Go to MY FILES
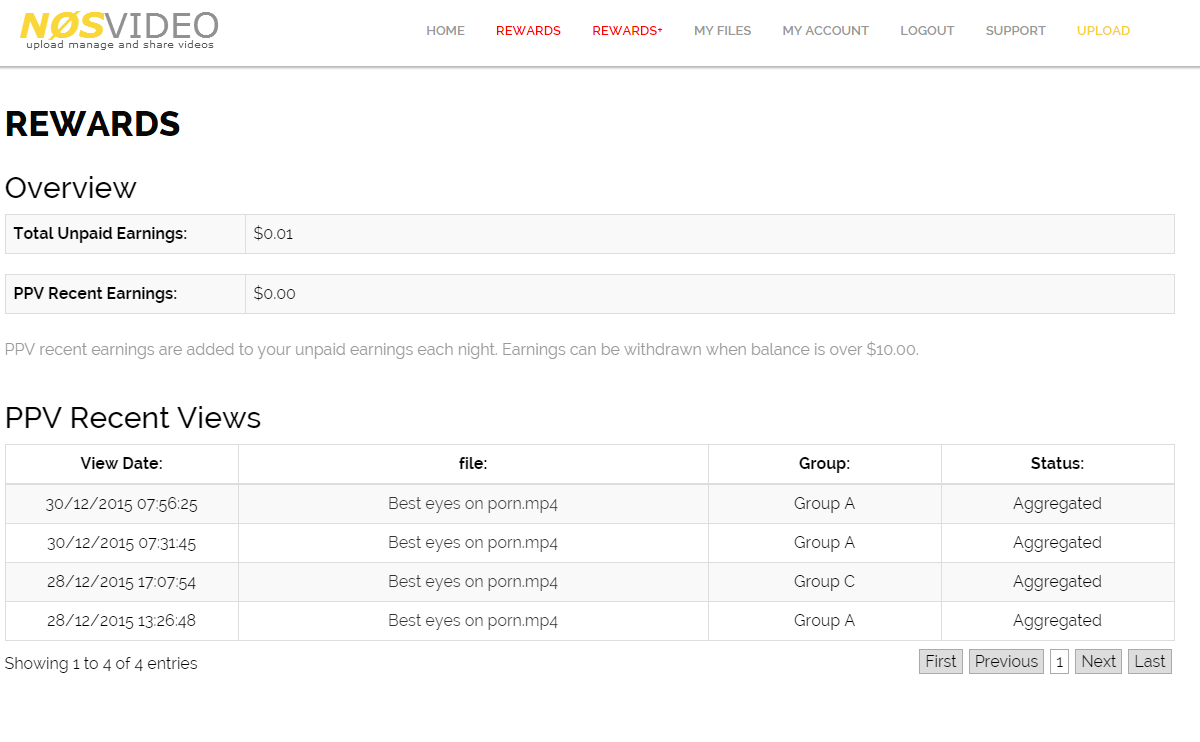The image size is (1200, 742). (722, 31)
